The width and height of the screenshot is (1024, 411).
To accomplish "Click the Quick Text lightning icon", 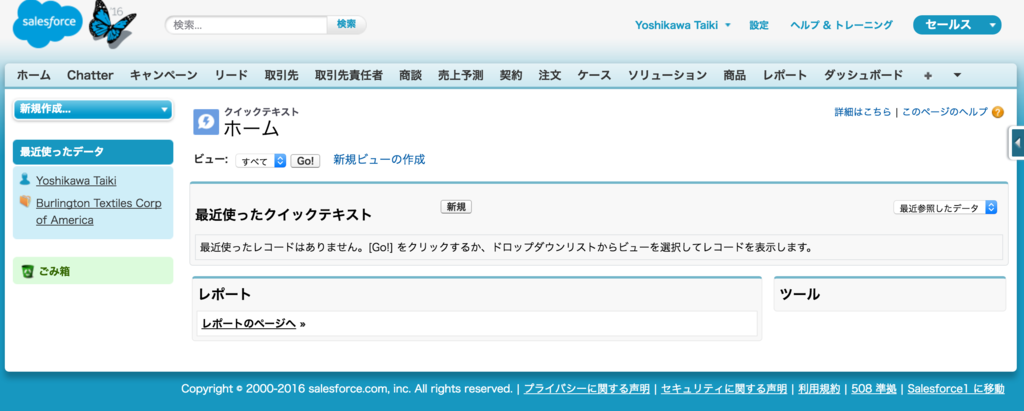I will pyautogui.click(x=206, y=122).
